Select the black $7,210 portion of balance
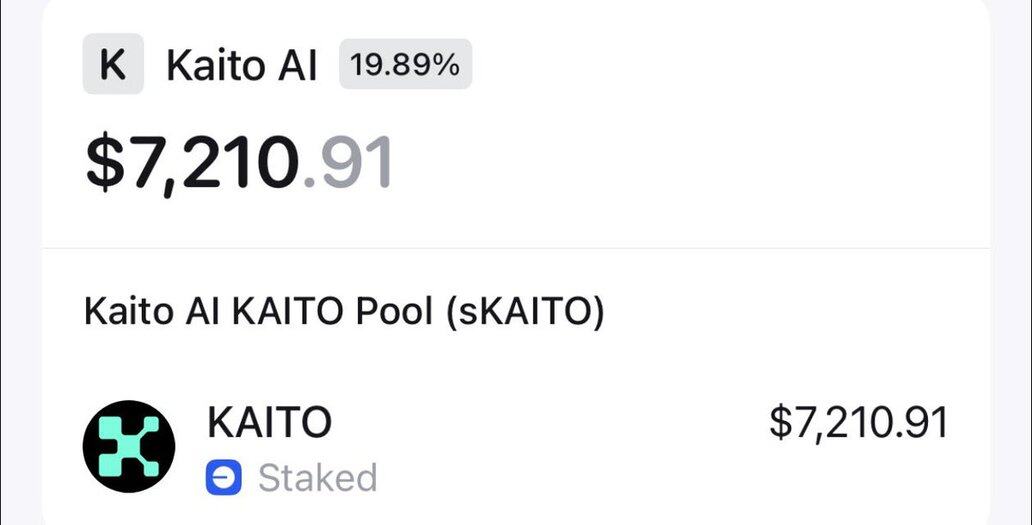The height and width of the screenshot is (525, 1032). tap(195, 163)
